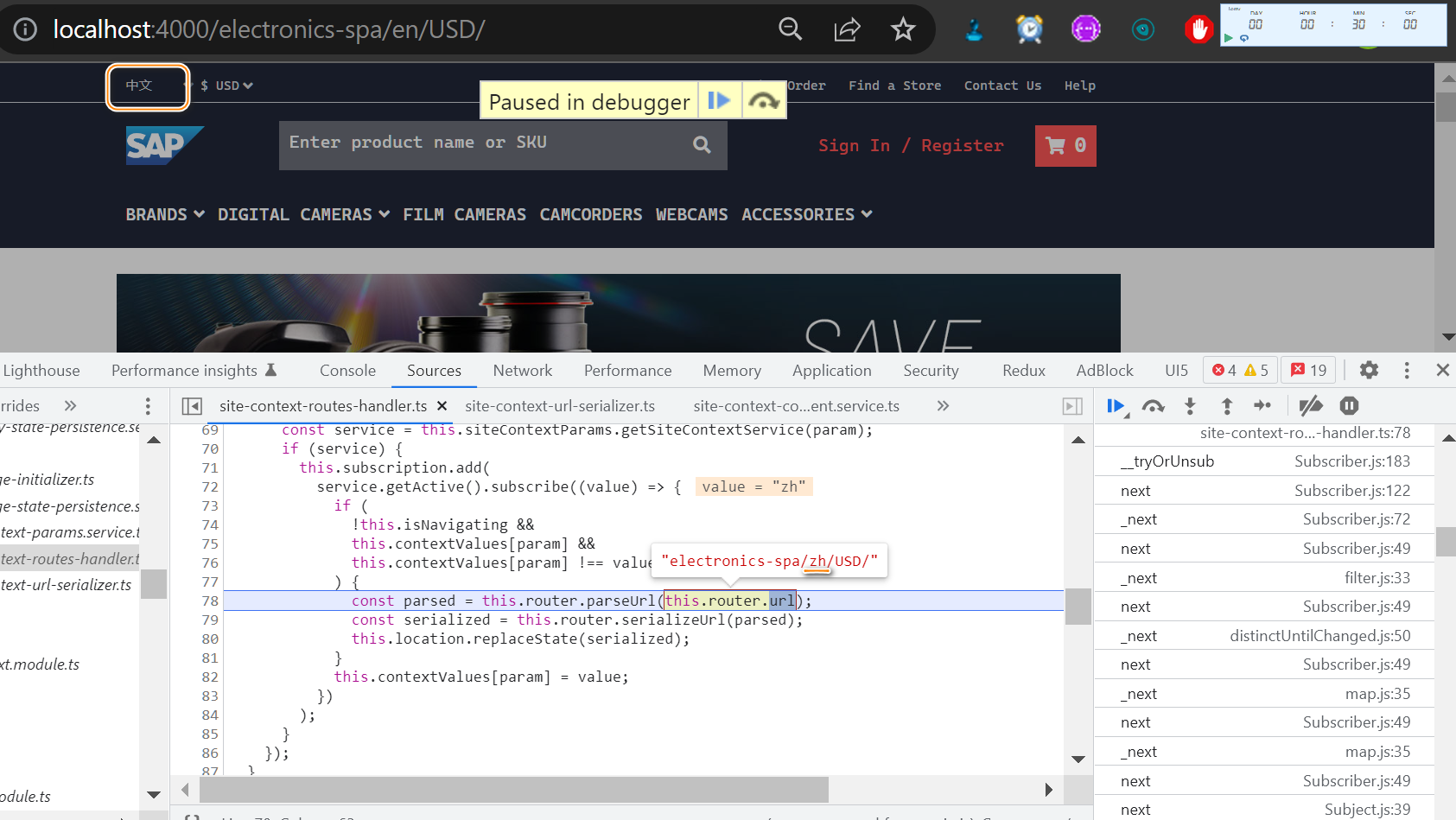This screenshot has width=1456, height=820.
Task: Expand the ACCESSORIES navigation menu
Action: point(807,214)
